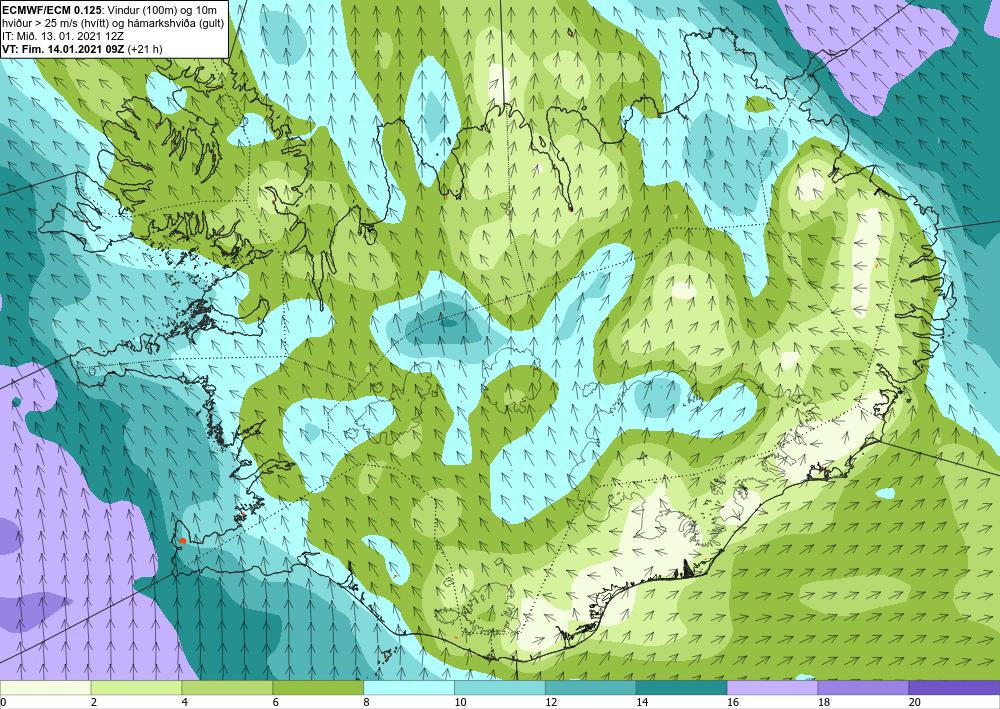The height and width of the screenshot is (709, 1000).
Task: Click the legend scale label "10"
Action: tap(460, 702)
